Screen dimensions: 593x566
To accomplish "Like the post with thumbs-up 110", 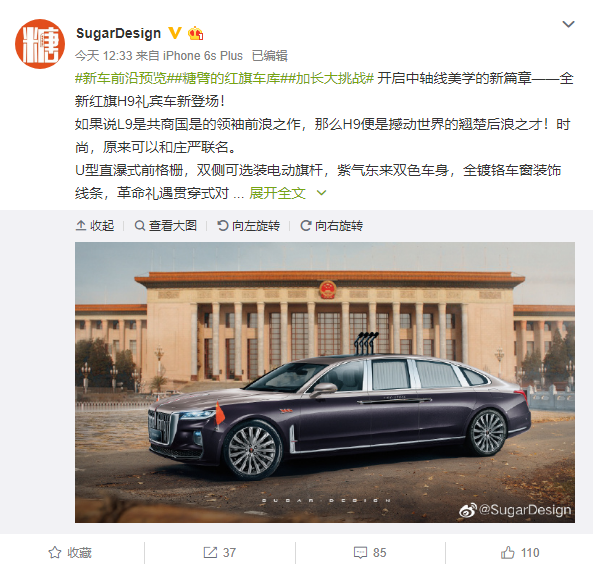I will 520,552.
